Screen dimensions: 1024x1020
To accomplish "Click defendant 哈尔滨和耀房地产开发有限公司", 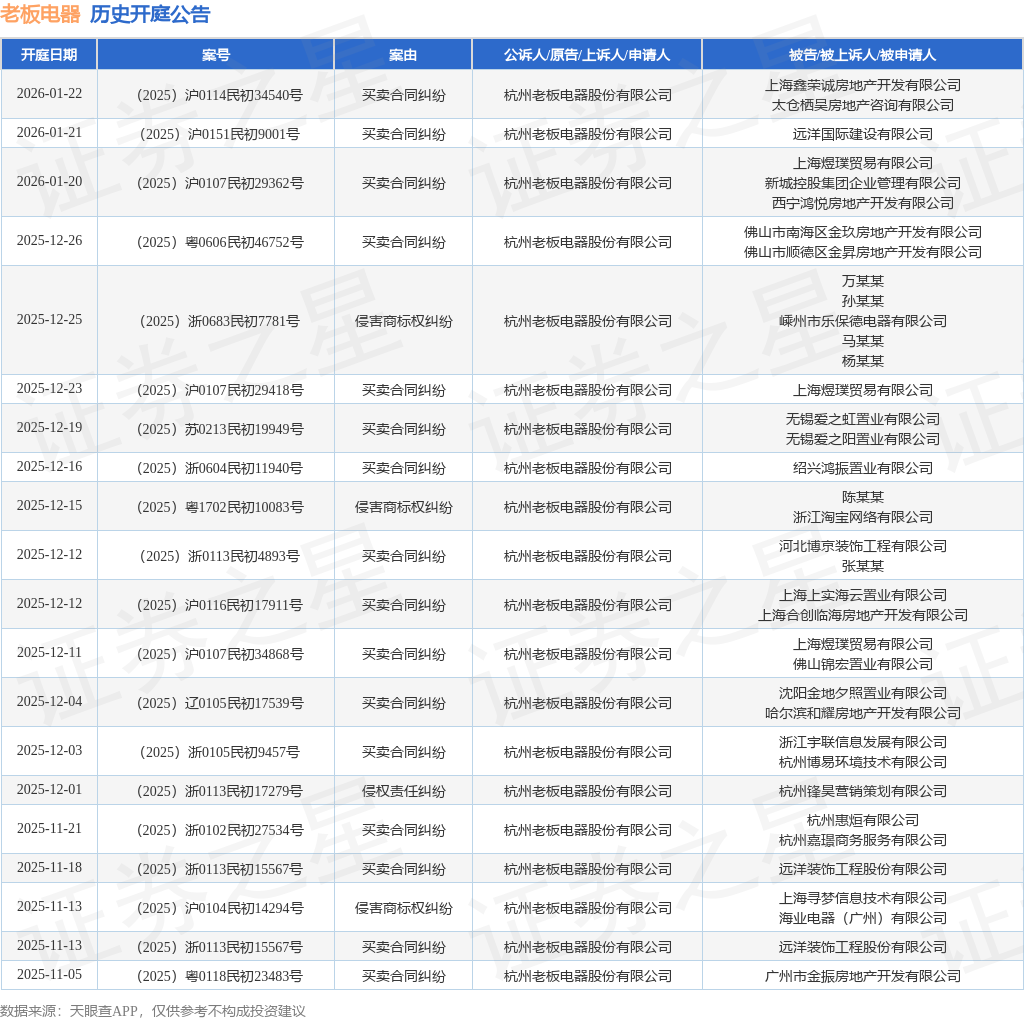I will click(x=863, y=713).
